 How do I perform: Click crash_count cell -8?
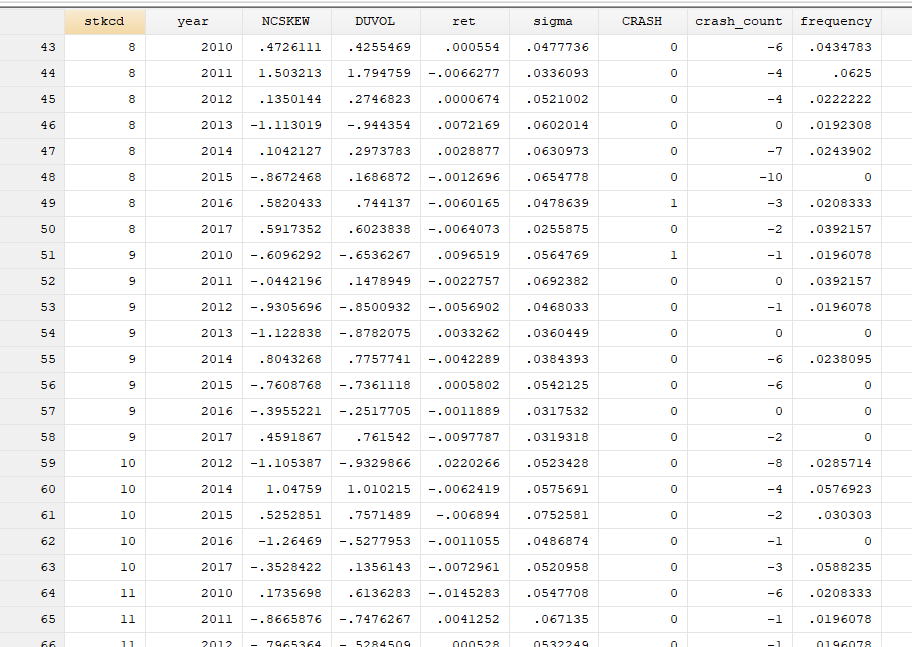tap(739, 463)
